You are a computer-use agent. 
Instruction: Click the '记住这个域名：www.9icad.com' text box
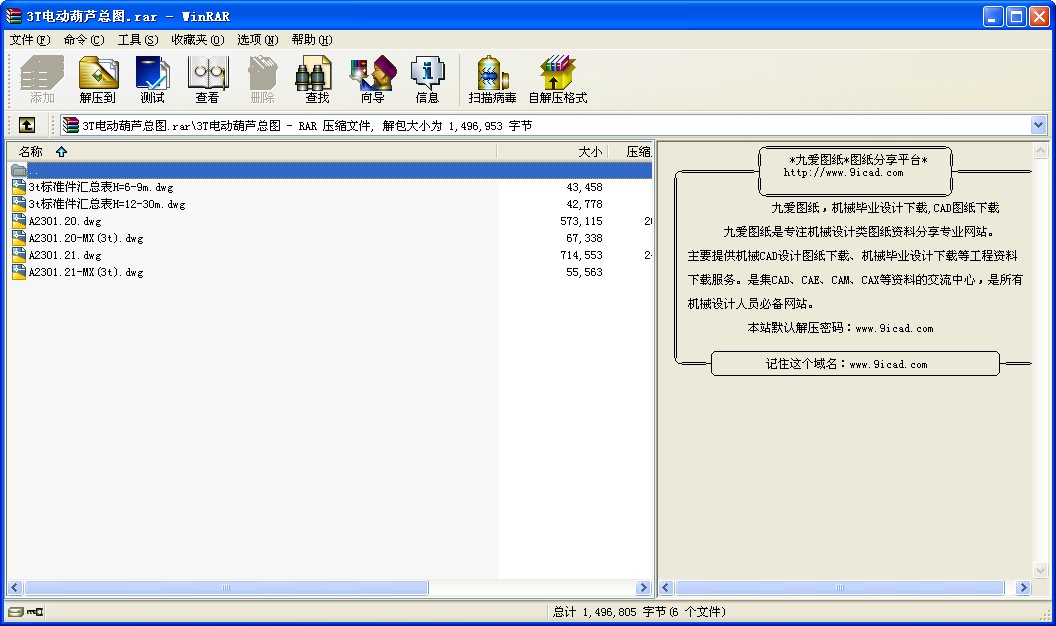(855, 363)
